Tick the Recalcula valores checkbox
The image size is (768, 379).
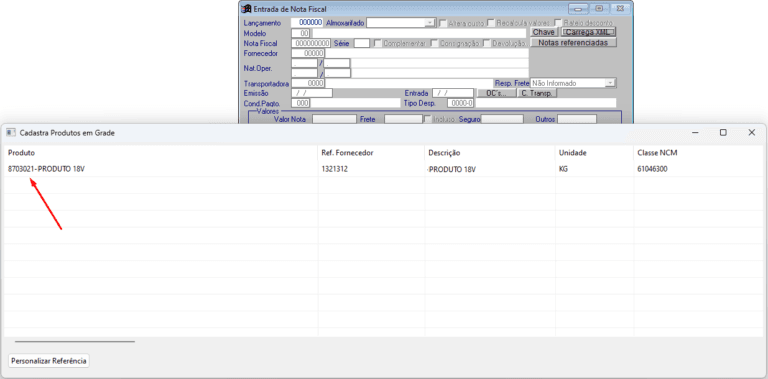(491, 23)
